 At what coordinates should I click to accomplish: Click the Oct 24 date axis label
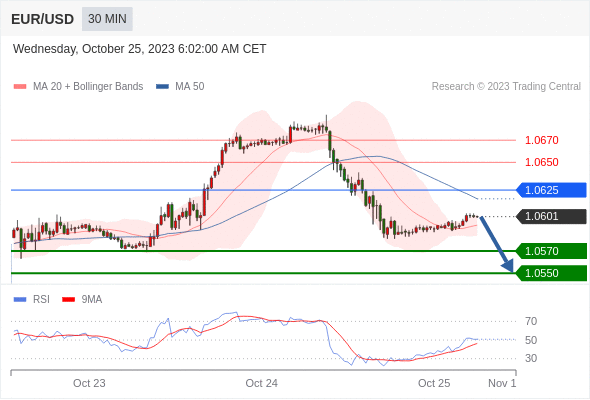click(262, 383)
